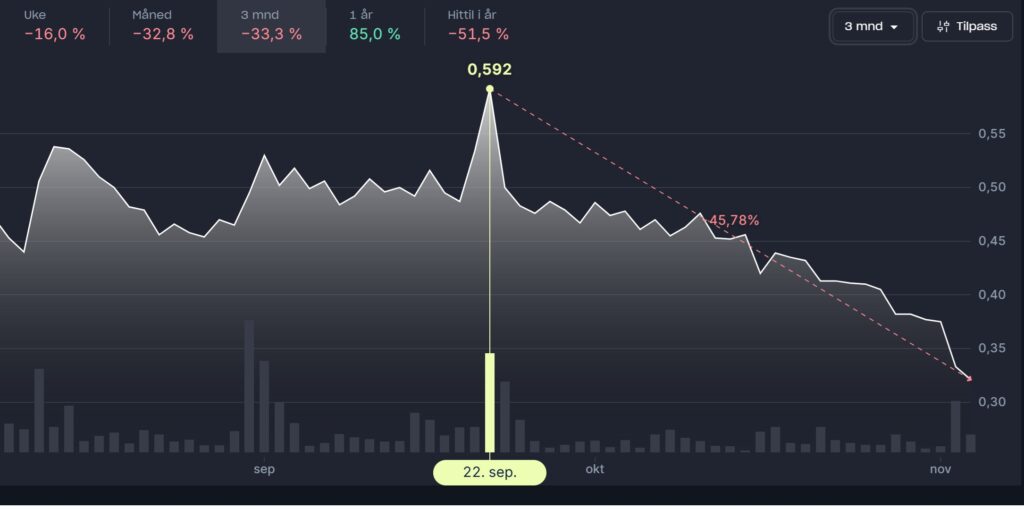Click the sep label on the time axis
The height and width of the screenshot is (510, 1024).
264,469
